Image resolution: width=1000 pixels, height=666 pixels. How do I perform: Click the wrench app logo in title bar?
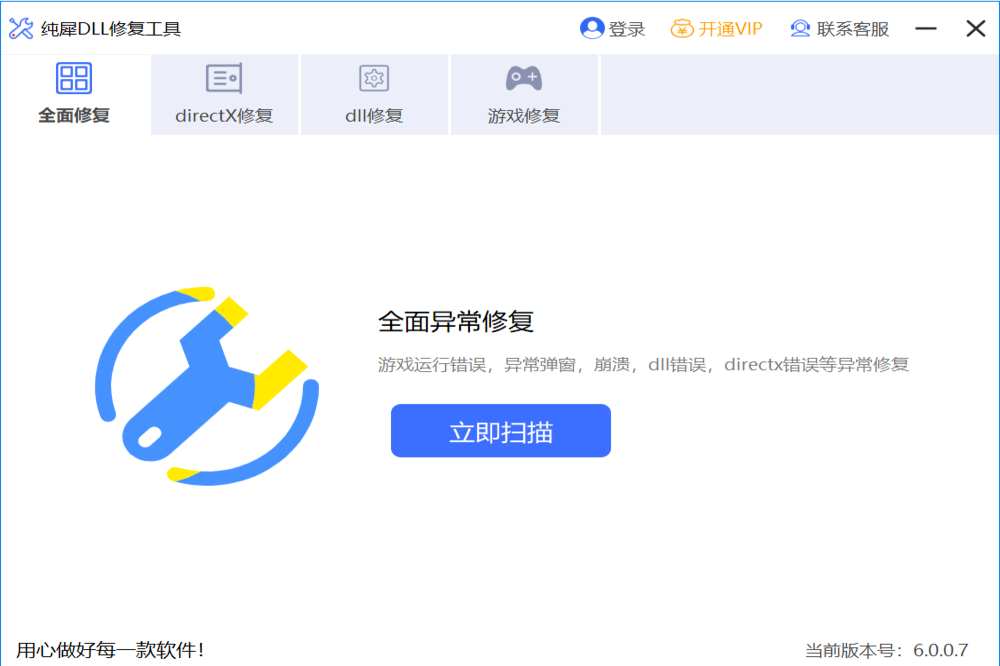click(x=20, y=29)
